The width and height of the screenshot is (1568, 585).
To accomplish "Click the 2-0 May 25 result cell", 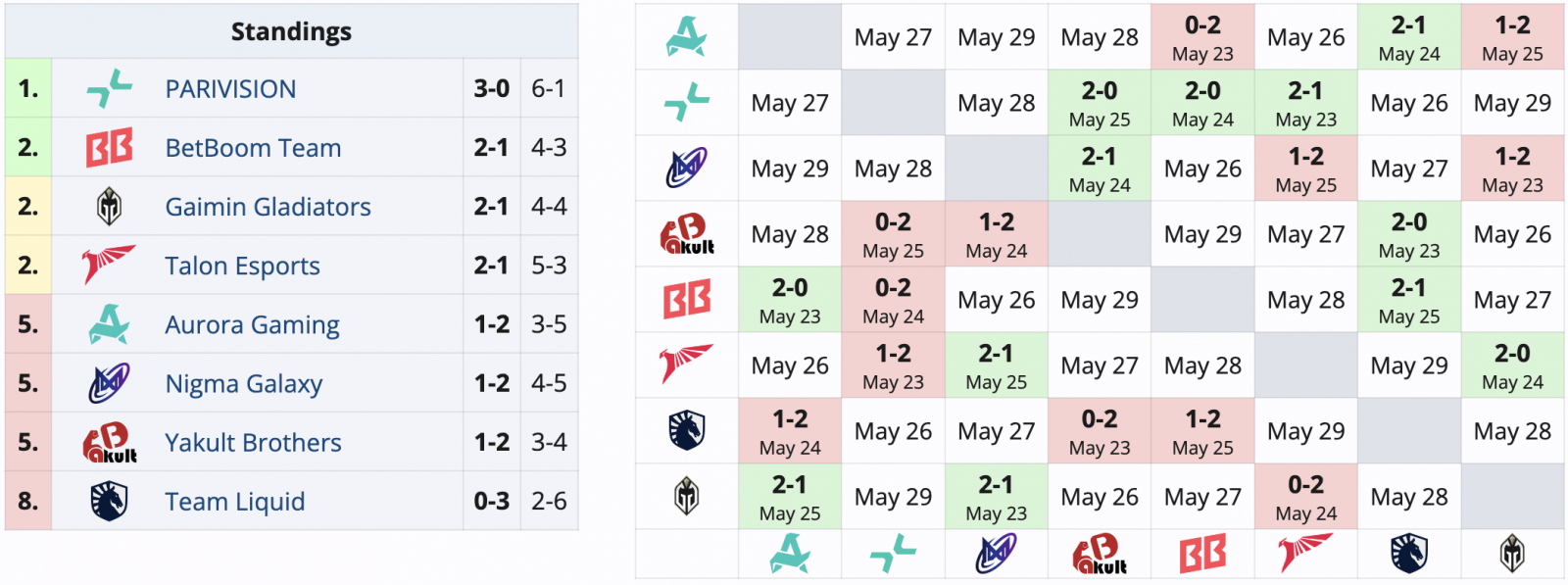I will pyautogui.click(x=1099, y=103).
